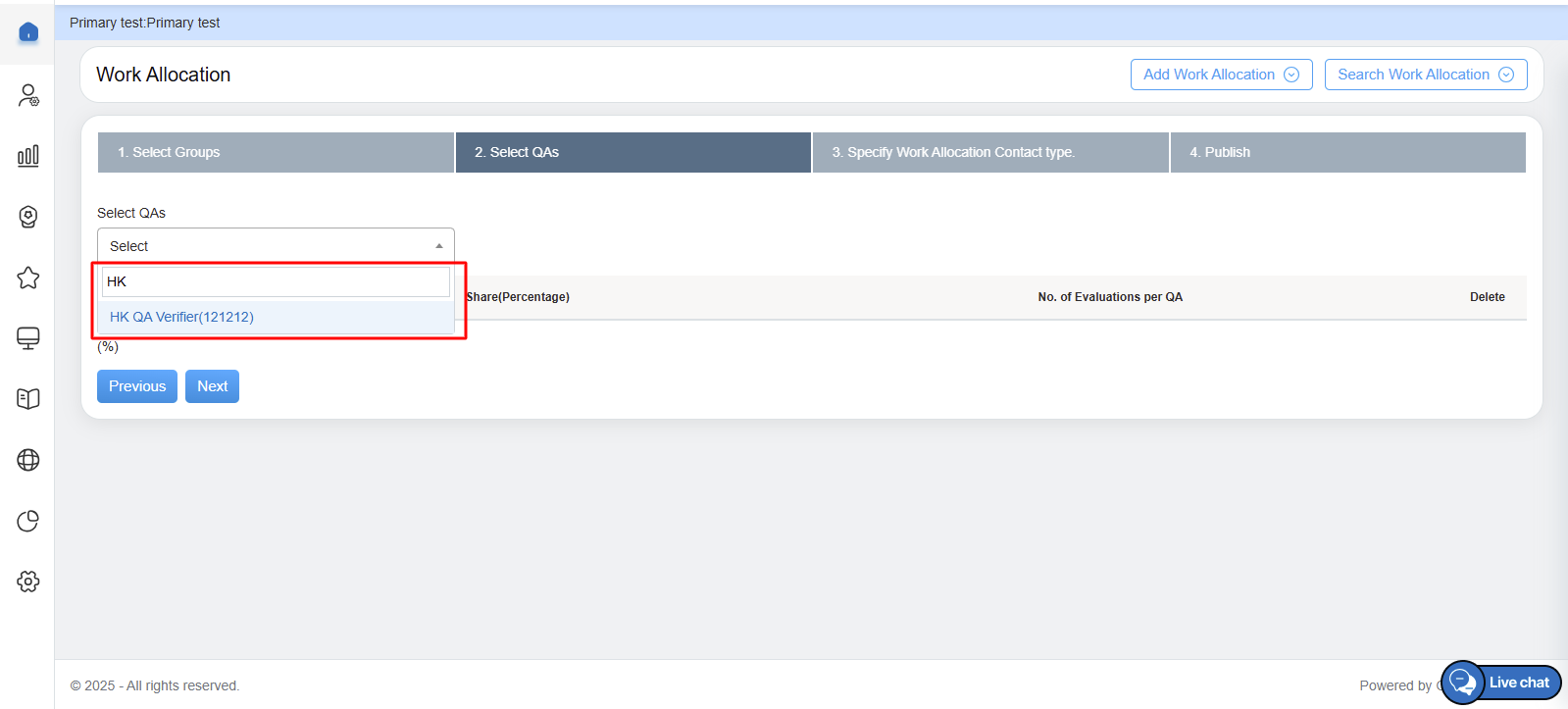Choose HK QA Verifier(121212) option
This screenshot has height=709, width=1568.
point(181,317)
